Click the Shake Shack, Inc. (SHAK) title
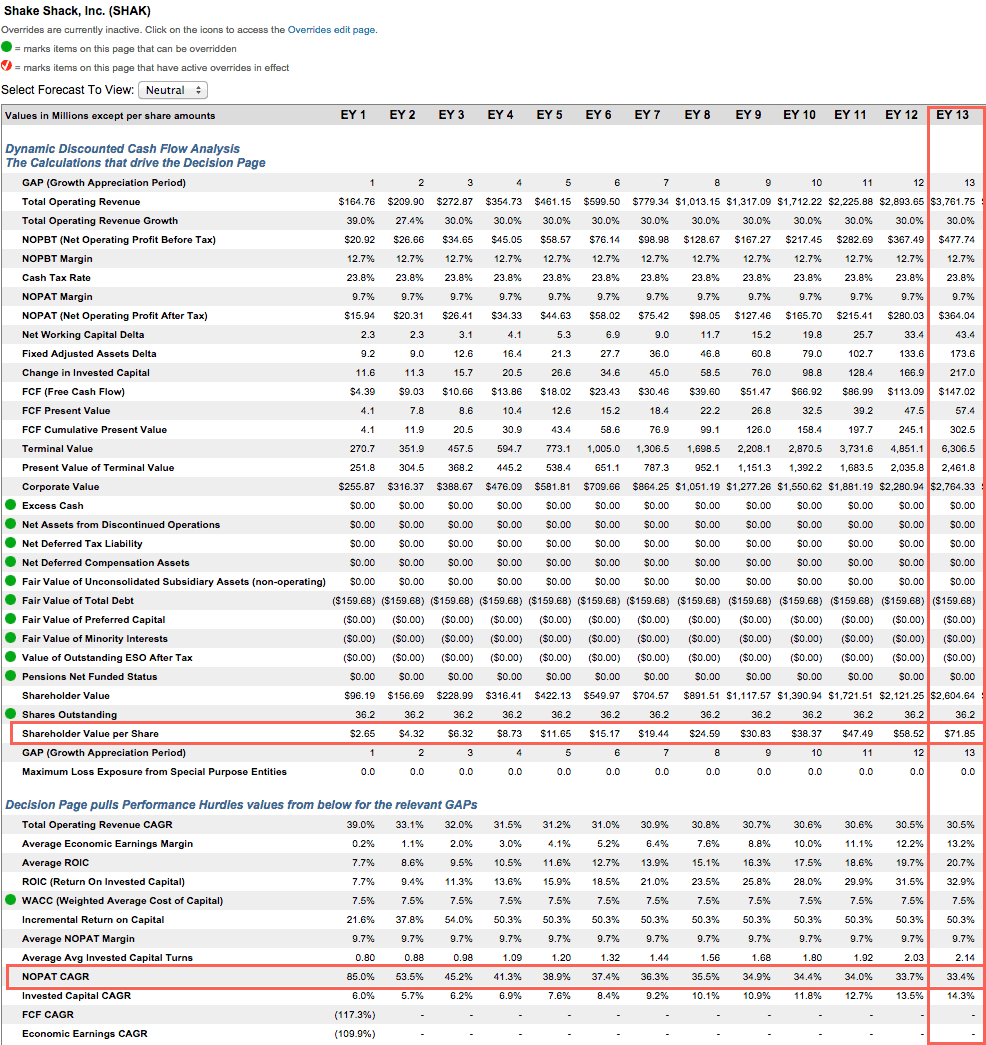The image size is (986, 1045). pos(77,11)
